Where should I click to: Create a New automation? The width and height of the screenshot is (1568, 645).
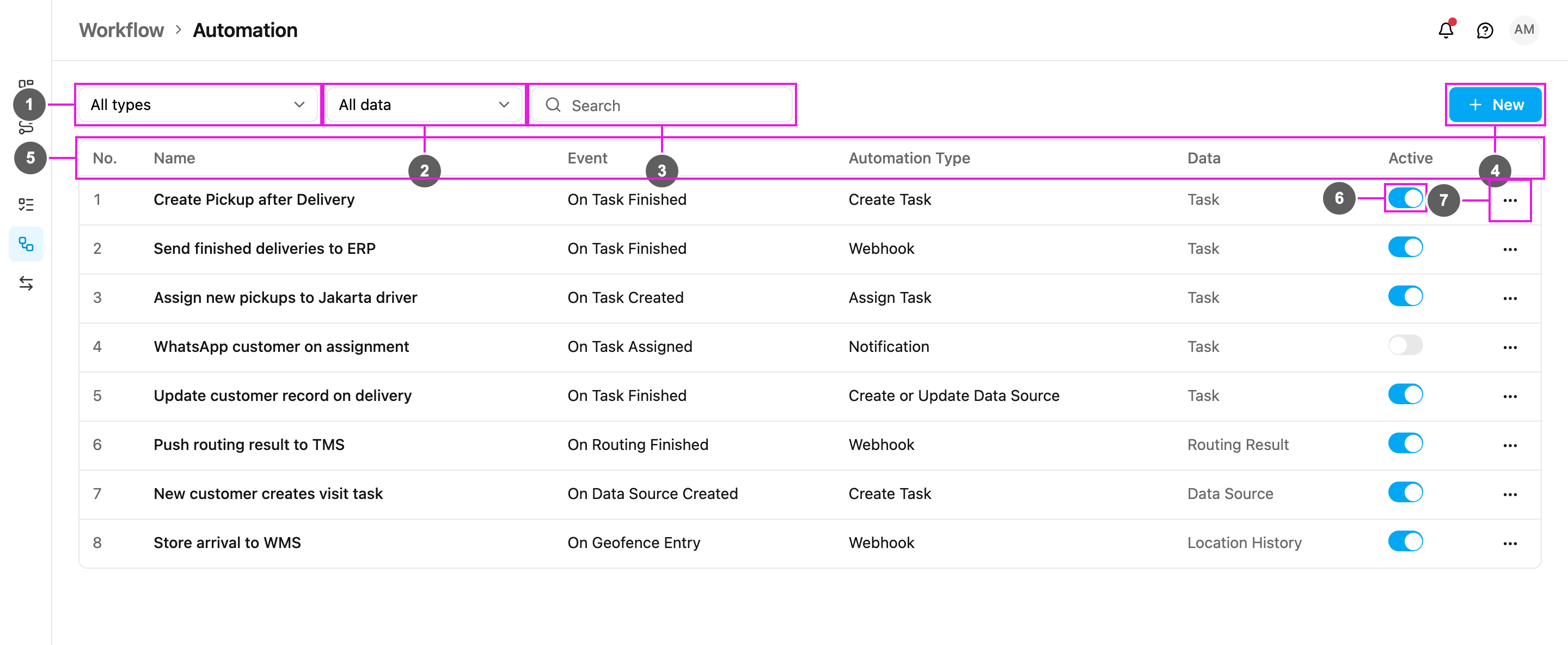pyautogui.click(x=1495, y=105)
